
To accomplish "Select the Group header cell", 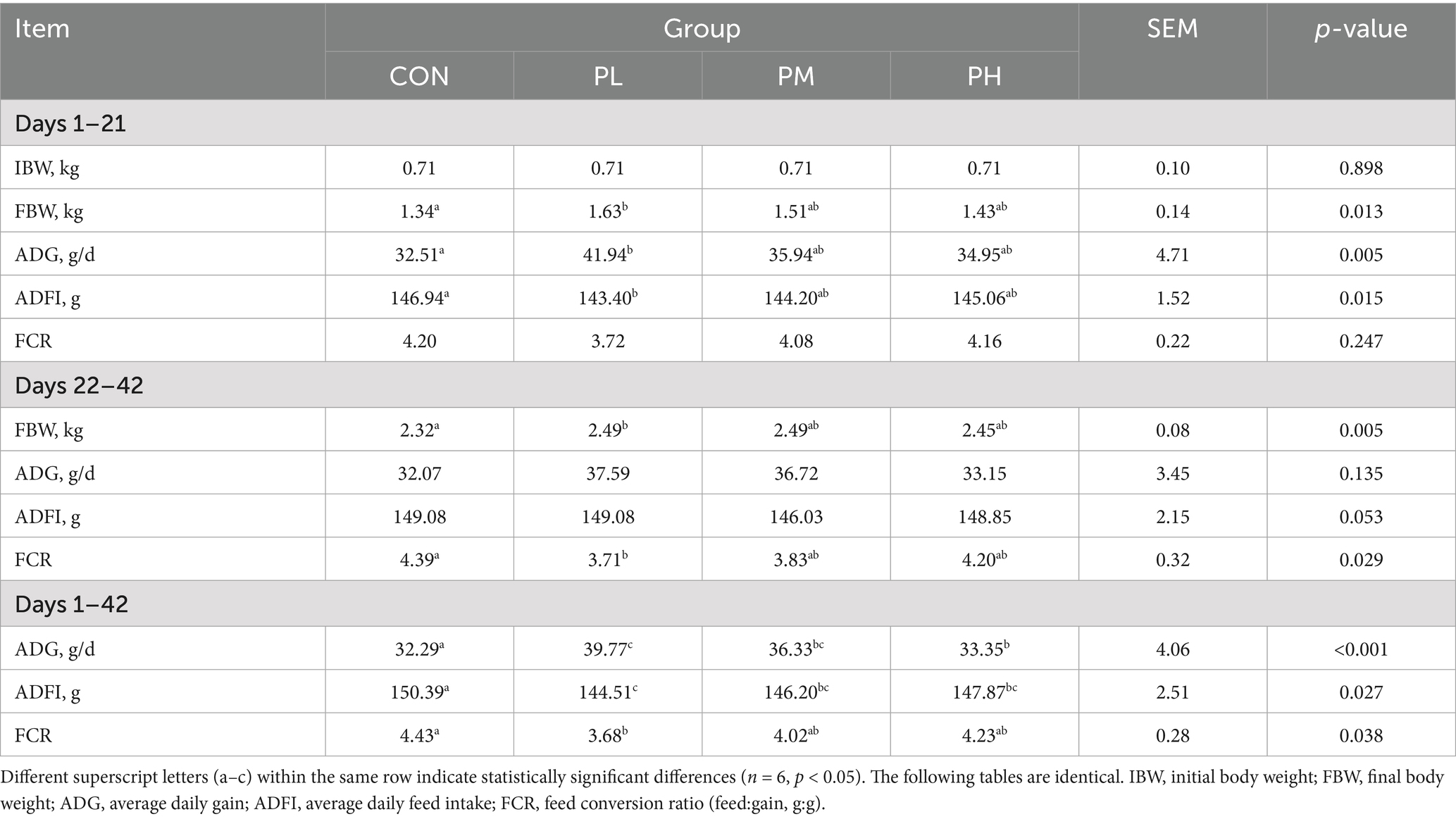I will point(702,27).
